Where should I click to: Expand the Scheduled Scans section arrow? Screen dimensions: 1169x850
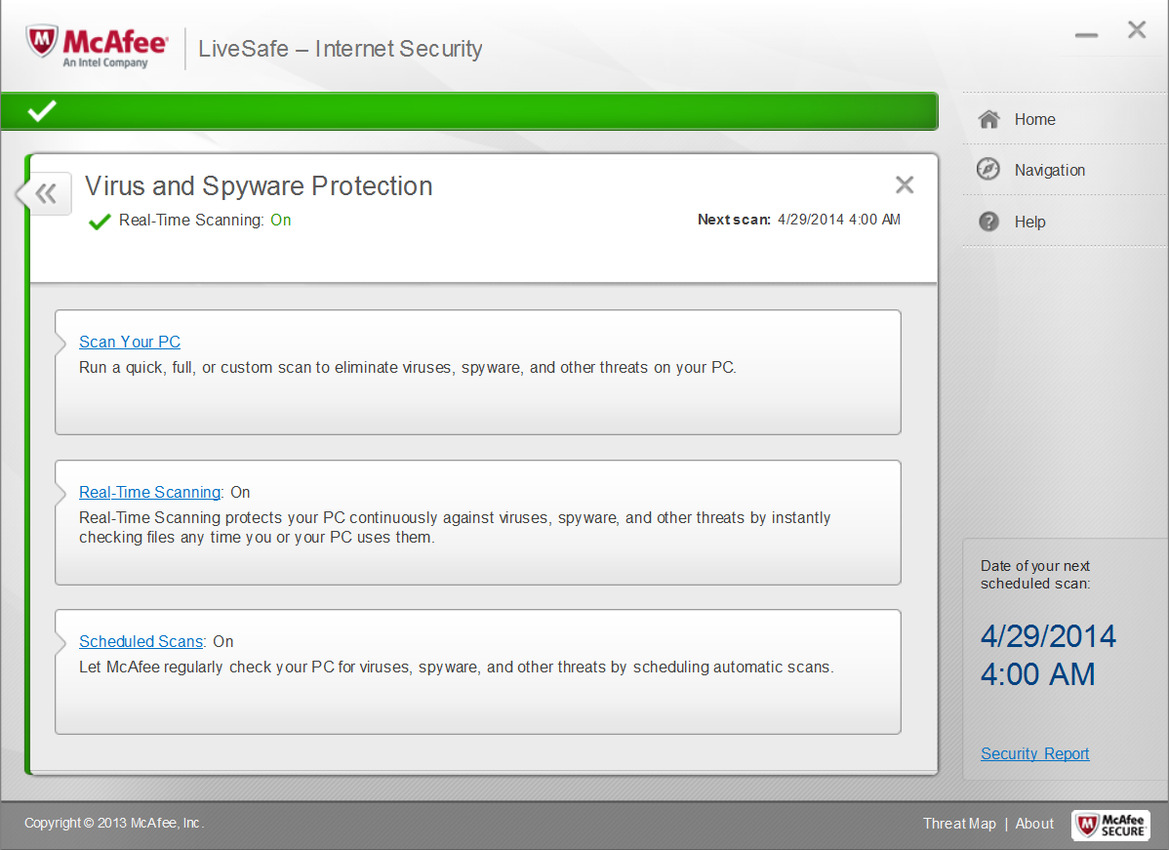click(x=60, y=642)
